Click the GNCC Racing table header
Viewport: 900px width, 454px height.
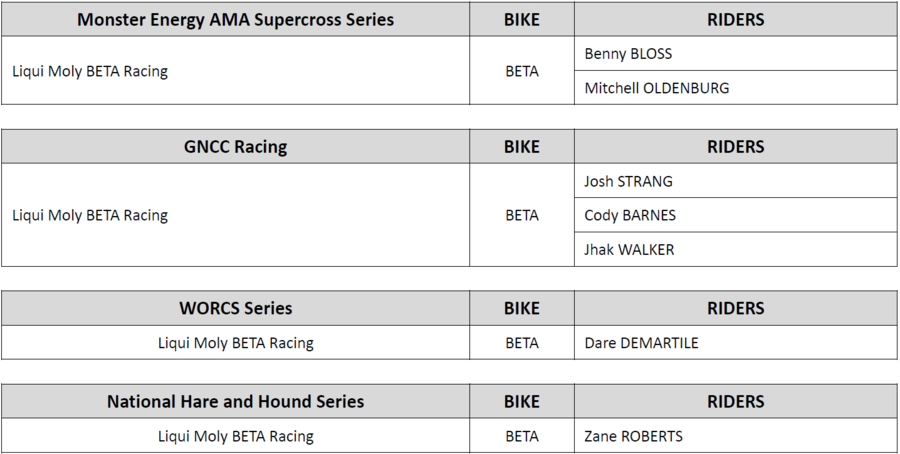point(235,147)
